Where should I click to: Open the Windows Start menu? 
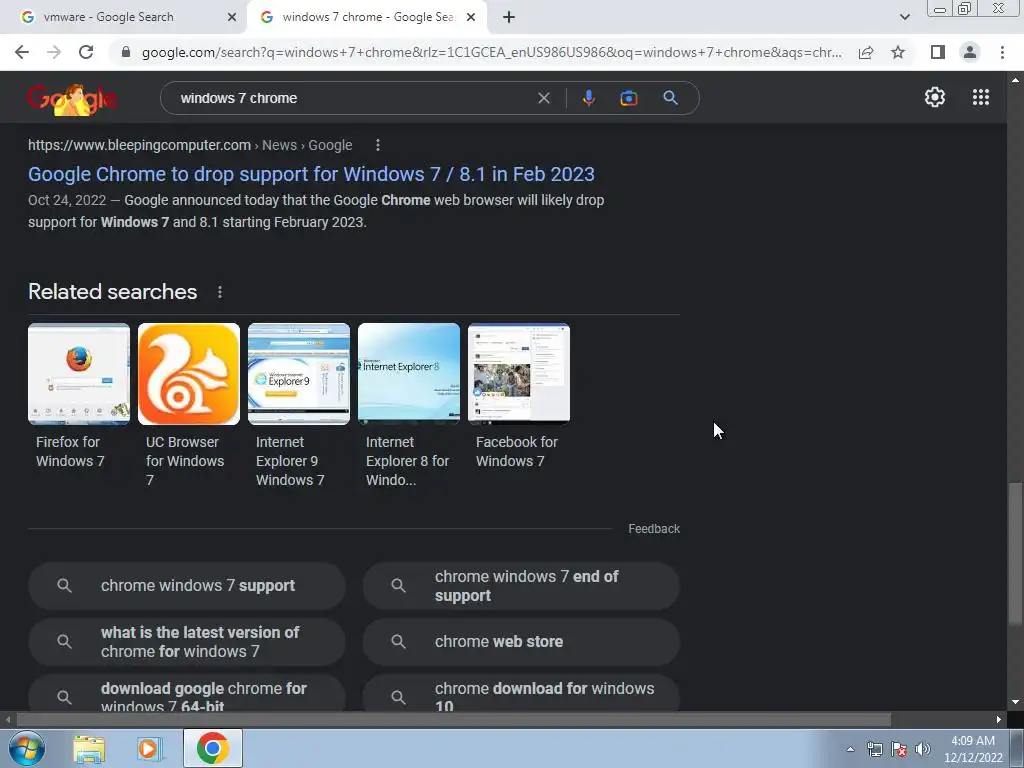(26, 748)
